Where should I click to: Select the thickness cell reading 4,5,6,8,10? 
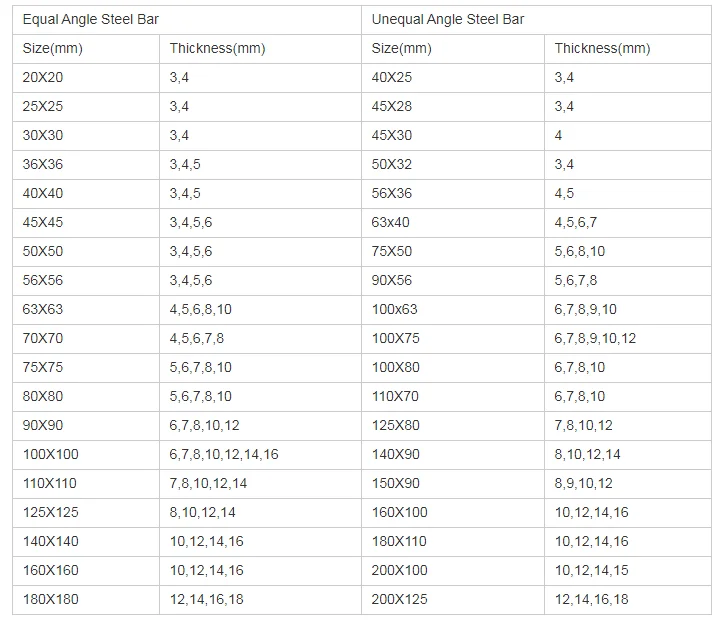(x=200, y=309)
